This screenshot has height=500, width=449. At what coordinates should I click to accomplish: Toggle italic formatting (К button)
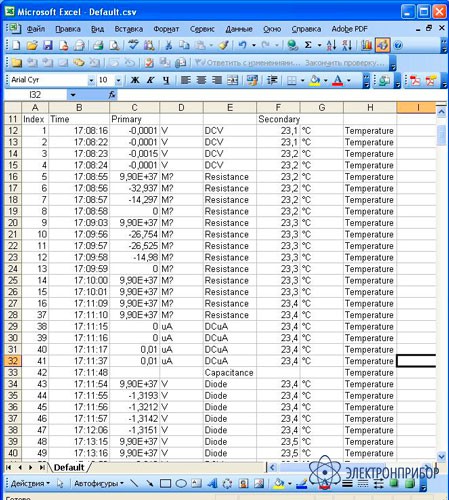150,80
